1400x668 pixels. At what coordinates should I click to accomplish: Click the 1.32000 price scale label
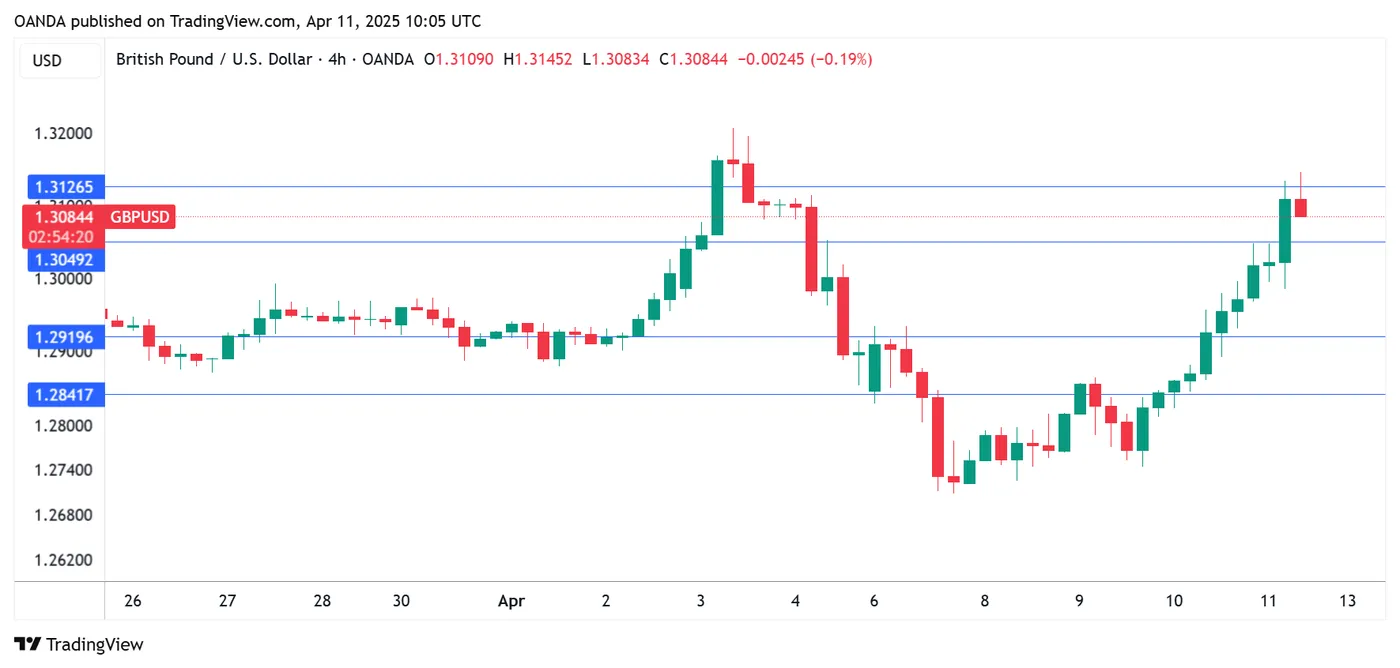[64, 134]
